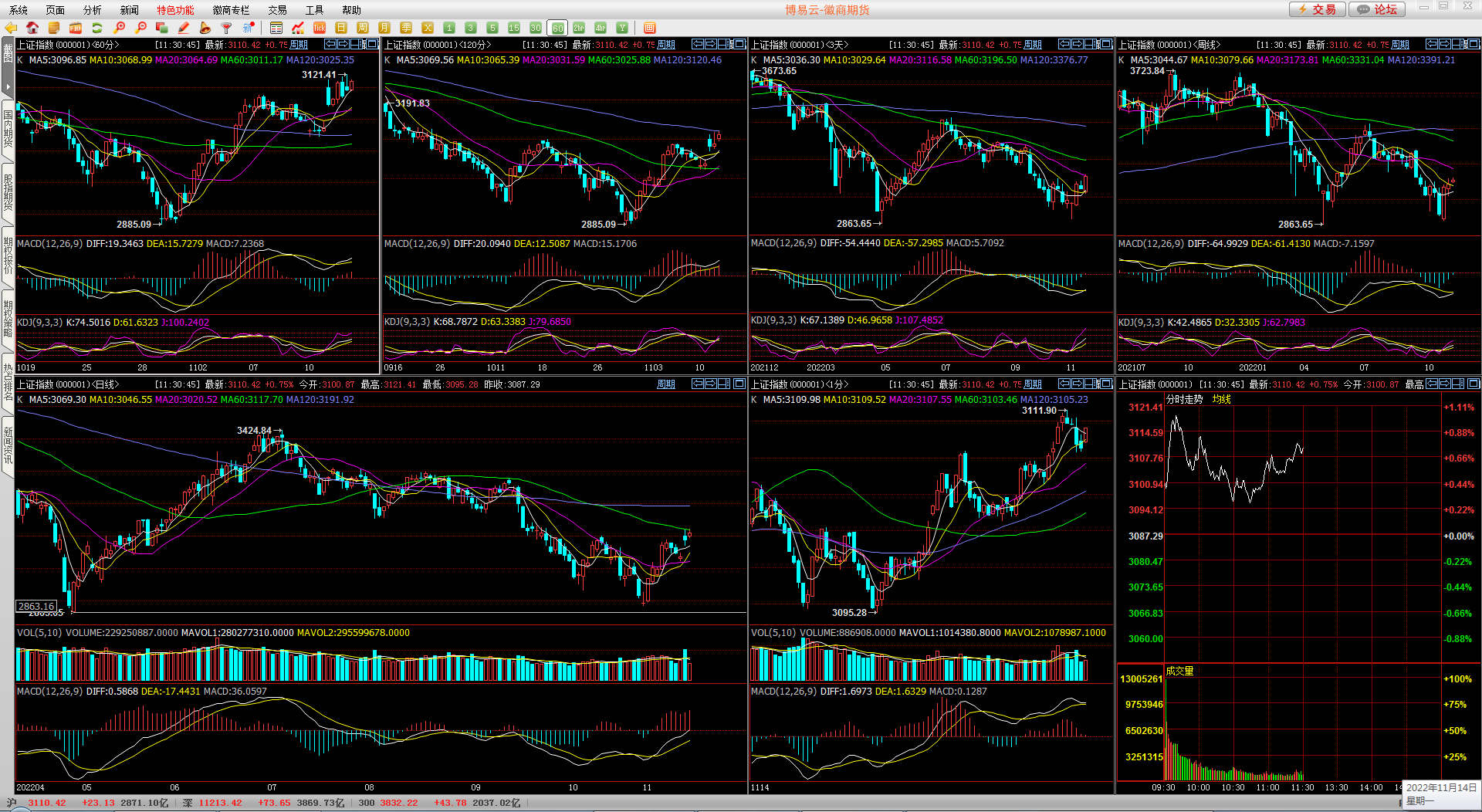This screenshot has height=812, width=1482.
Task: Select the red drawing pen icon
Action: click(x=184, y=28)
